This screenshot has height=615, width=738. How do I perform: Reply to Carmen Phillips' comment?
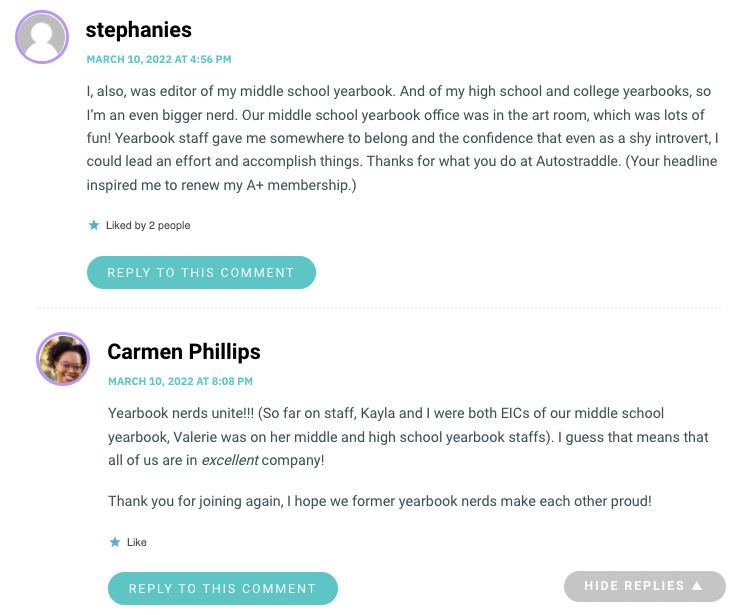click(223, 589)
